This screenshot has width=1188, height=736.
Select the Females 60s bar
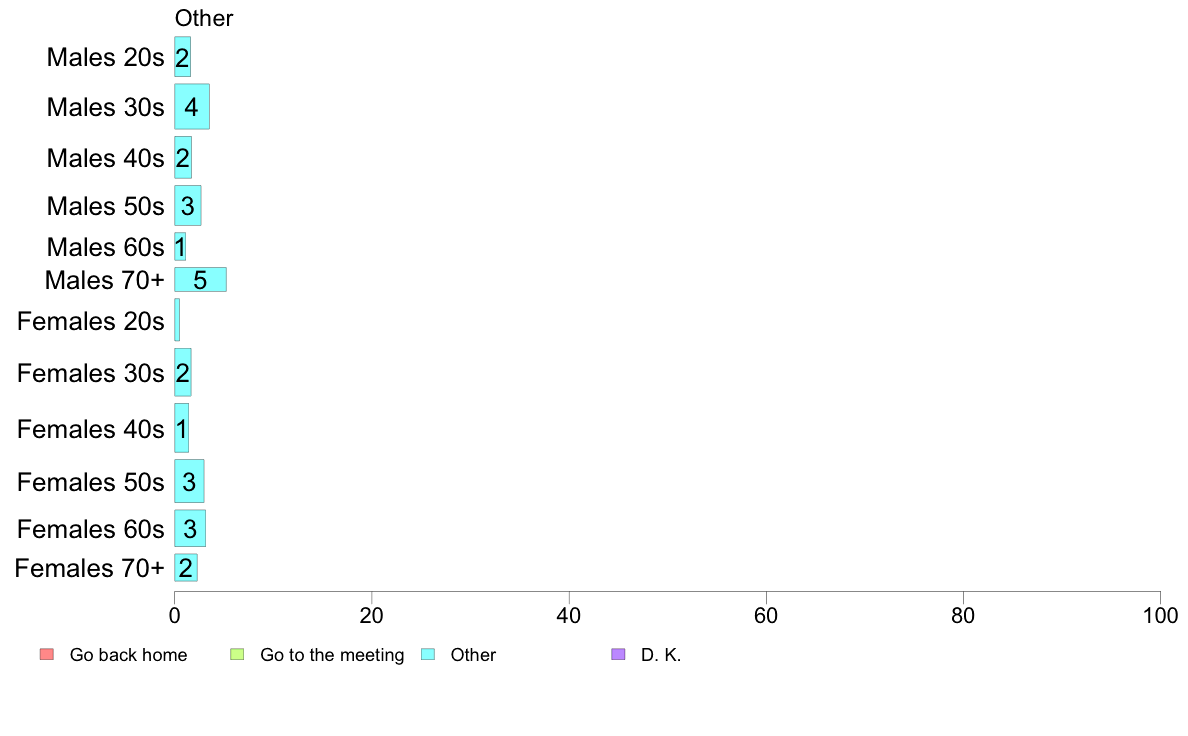(190, 528)
